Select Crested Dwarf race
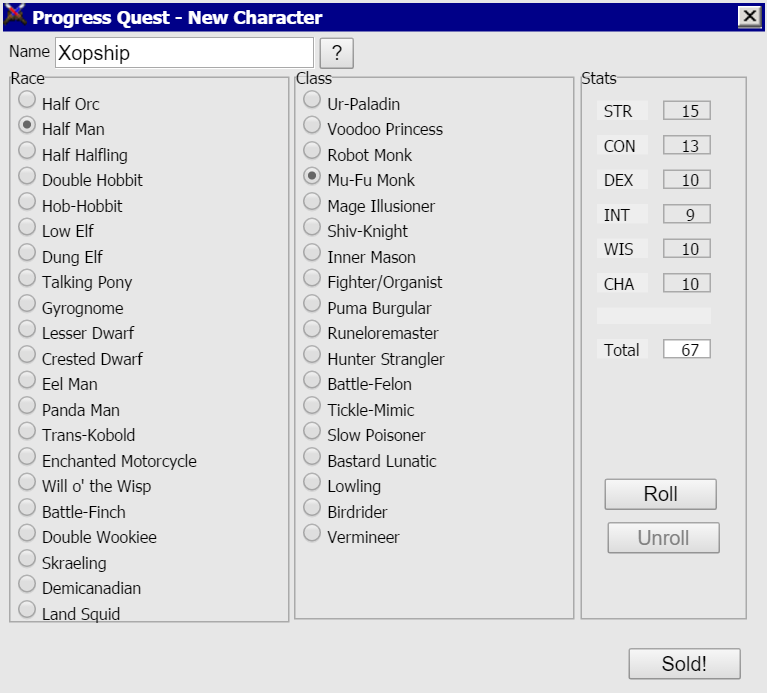This screenshot has height=693, width=767. point(27,355)
